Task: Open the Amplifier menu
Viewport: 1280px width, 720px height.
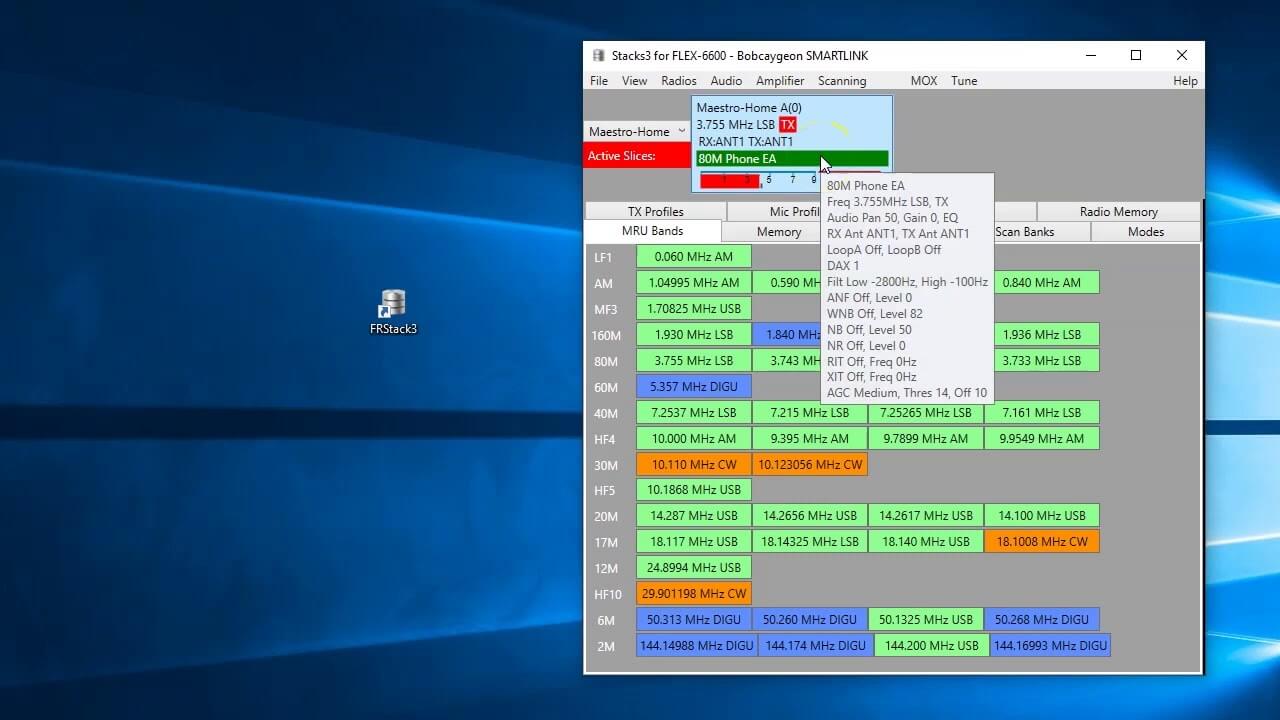Action: [780, 81]
